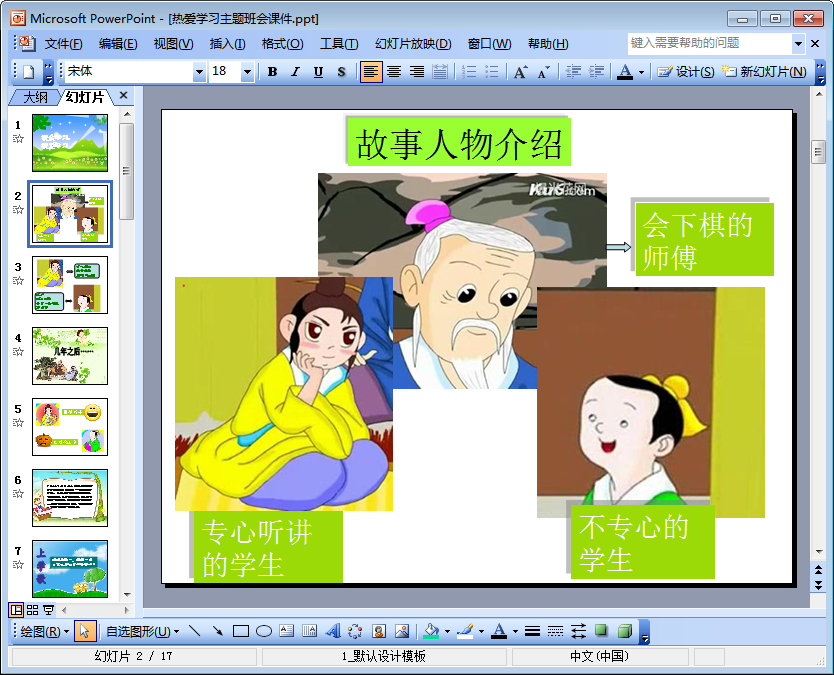Switch to the 大纲 outline tab
The height and width of the screenshot is (675, 834).
35,97
